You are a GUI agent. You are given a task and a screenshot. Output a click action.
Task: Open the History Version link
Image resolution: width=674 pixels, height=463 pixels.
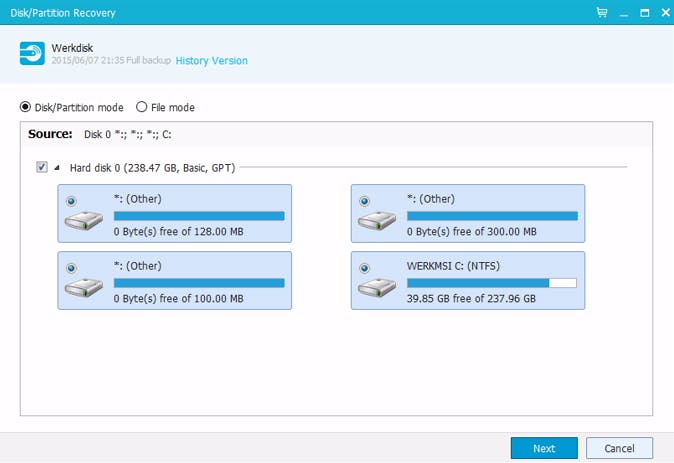tap(211, 61)
